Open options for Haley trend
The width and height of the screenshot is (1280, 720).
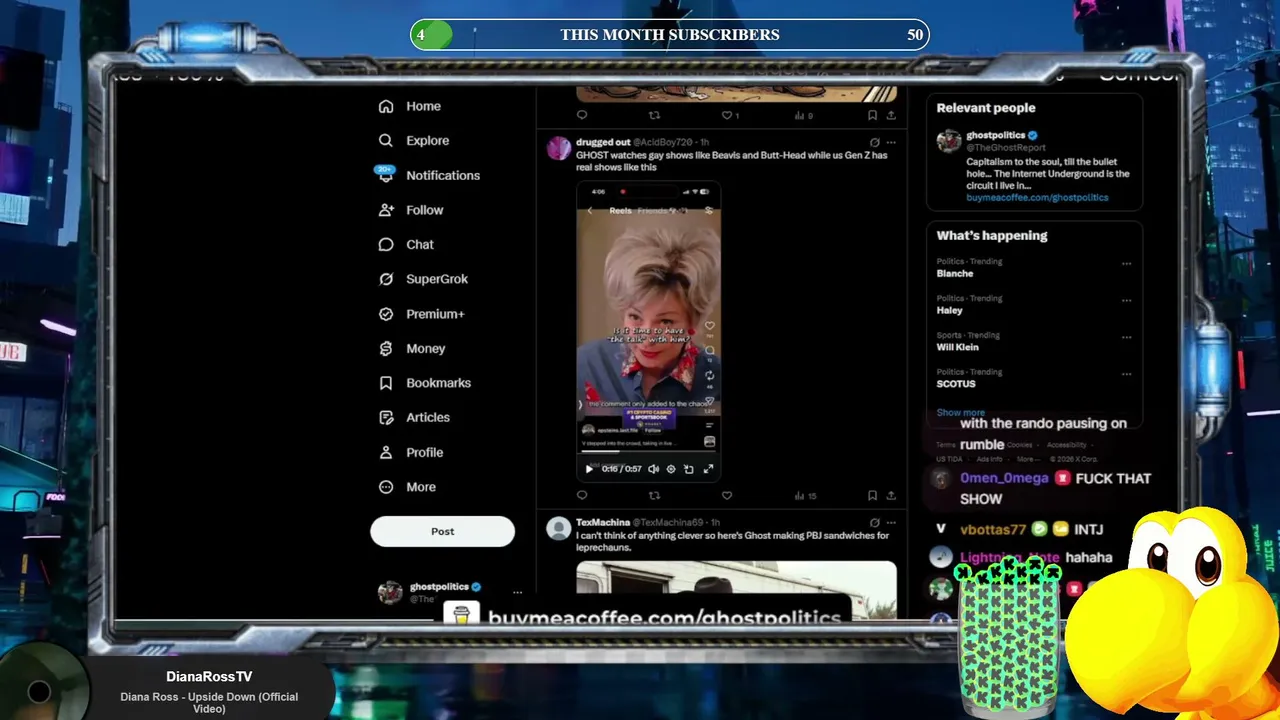pos(1126,301)
